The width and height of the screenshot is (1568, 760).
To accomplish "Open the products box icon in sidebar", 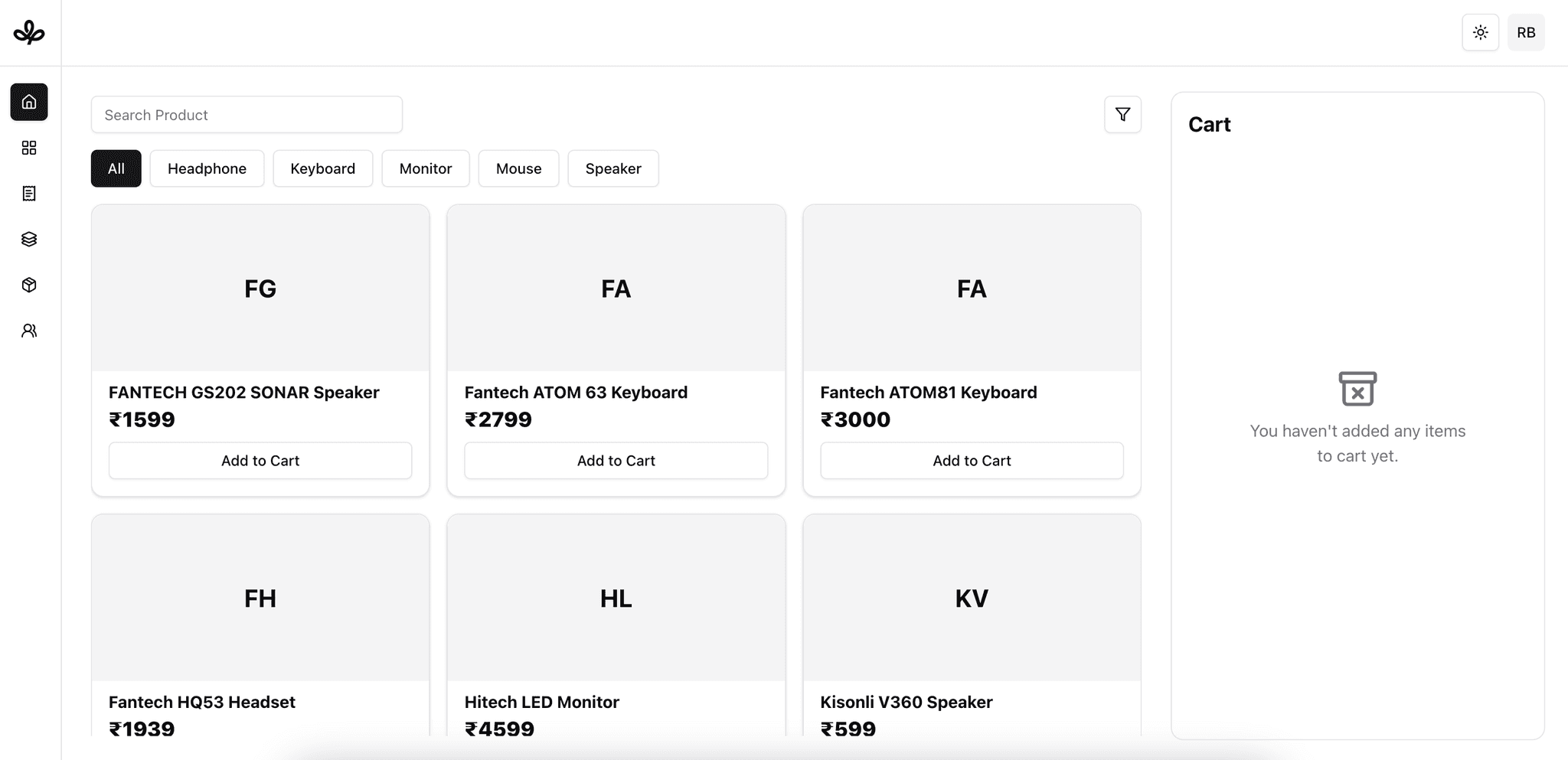I will coord(29,285).
